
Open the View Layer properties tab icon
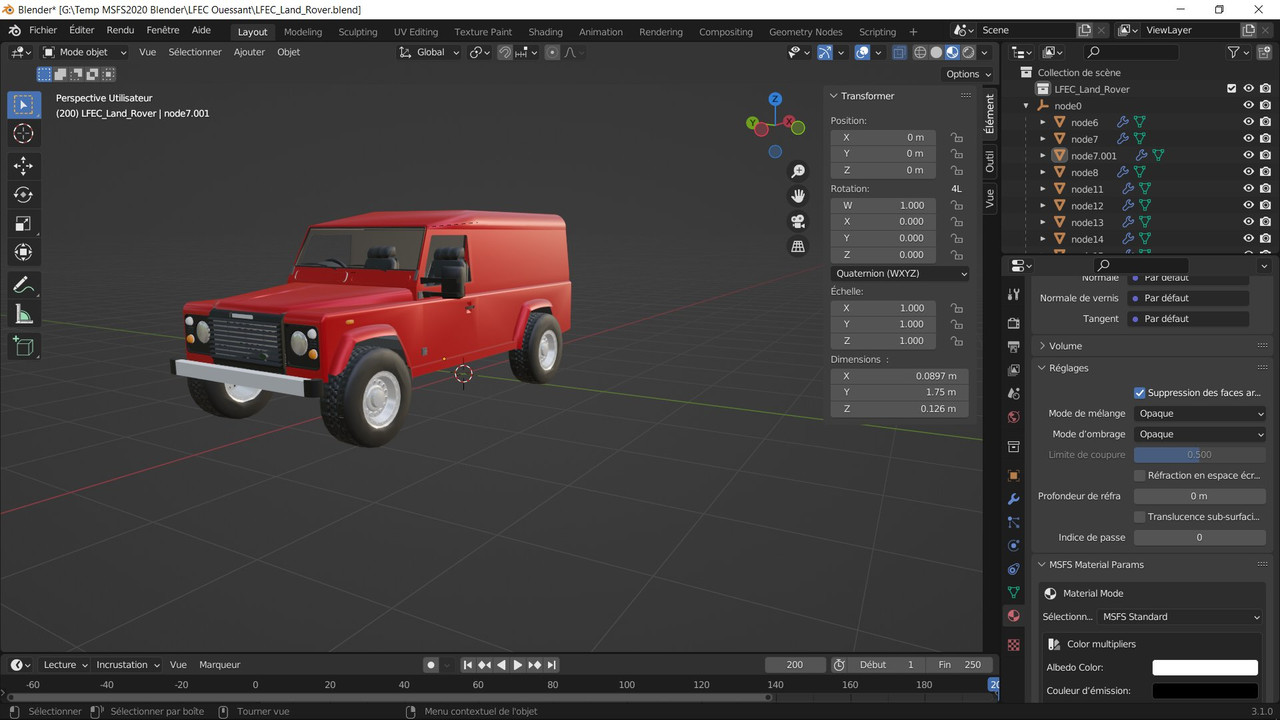tap(1014, 370)
